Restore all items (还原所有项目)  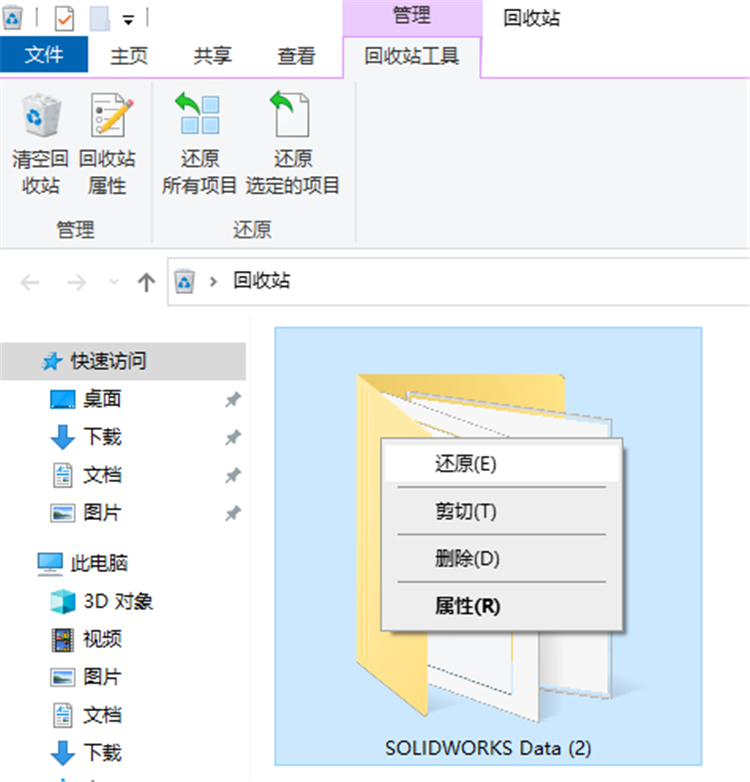[x=199, y=145]
